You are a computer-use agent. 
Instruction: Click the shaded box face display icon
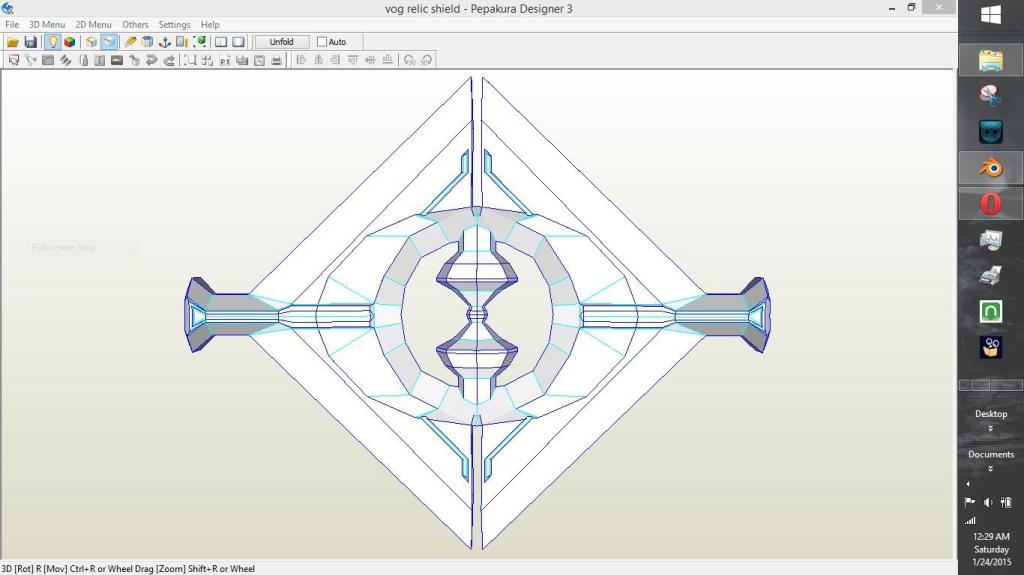(x=91, y=42)
